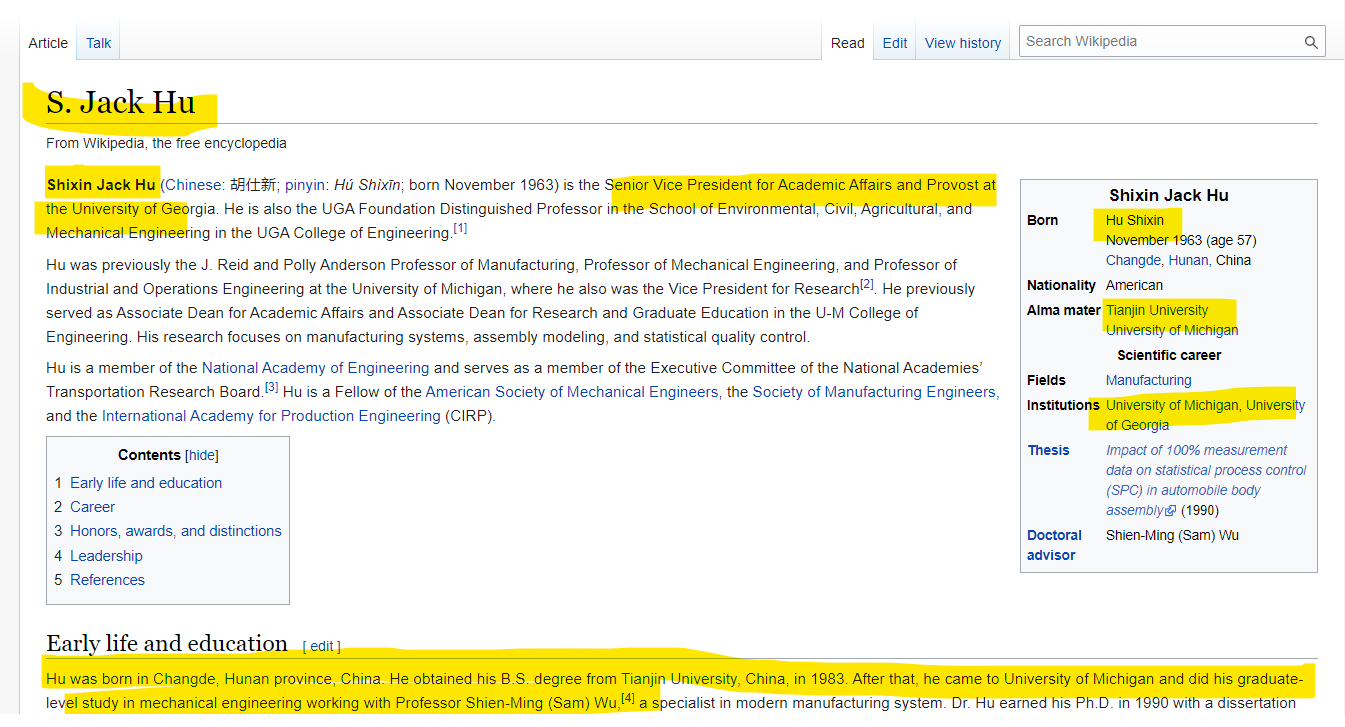The height and width of the screenshot is (727, 1345).
Task: Jump to Leadership section in Contents
Action: 106,556
